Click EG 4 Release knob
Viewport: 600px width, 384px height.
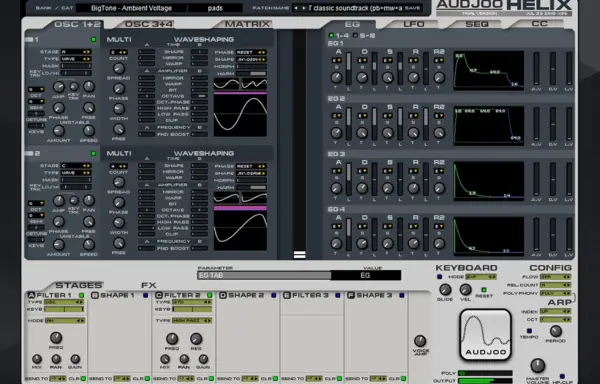pyautogui.click(x=414, y=244)
